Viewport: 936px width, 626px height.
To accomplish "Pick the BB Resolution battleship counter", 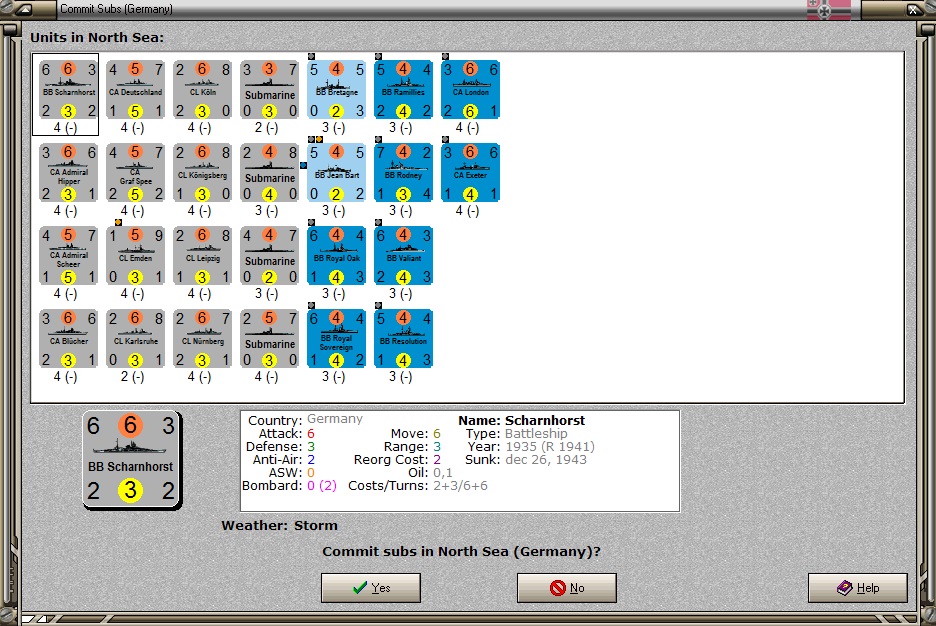I will point(403,338).
